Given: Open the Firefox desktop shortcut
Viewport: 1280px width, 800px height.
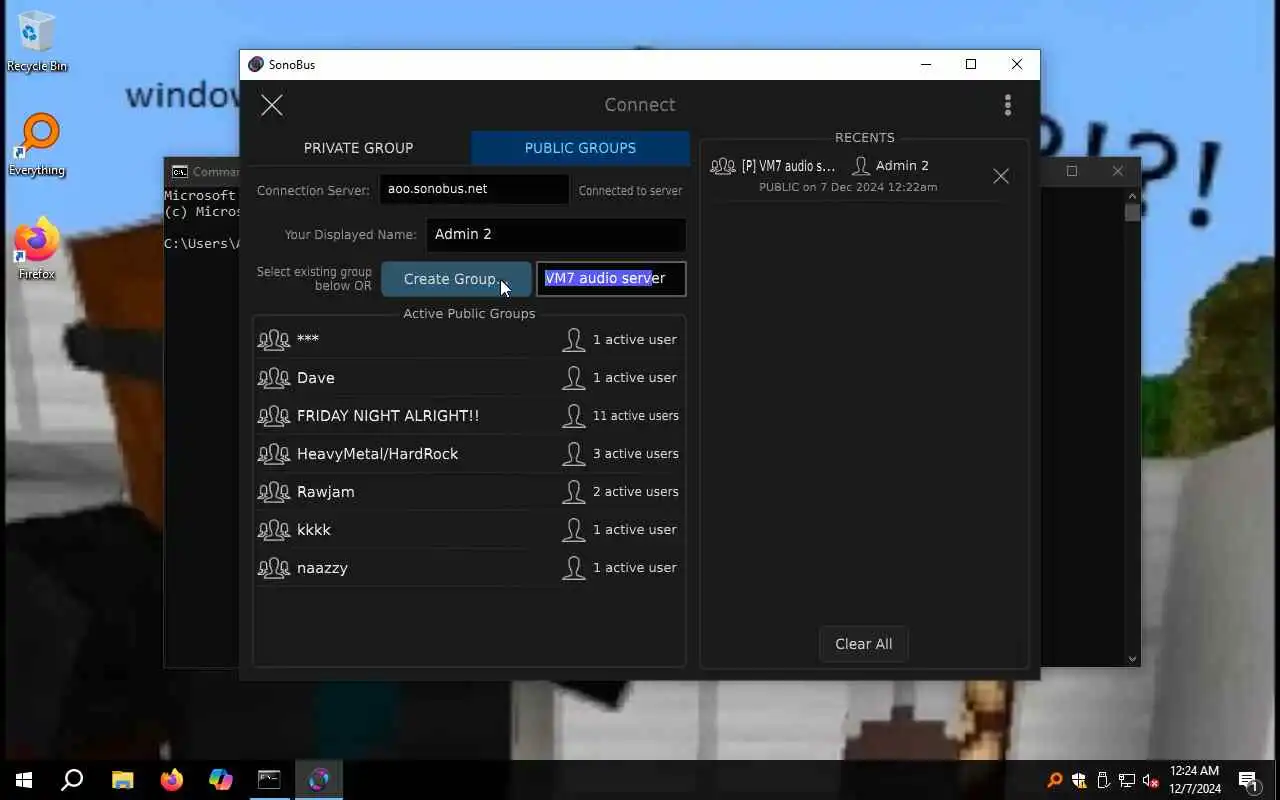Looking at the screenshot, I should click(37, 248).
